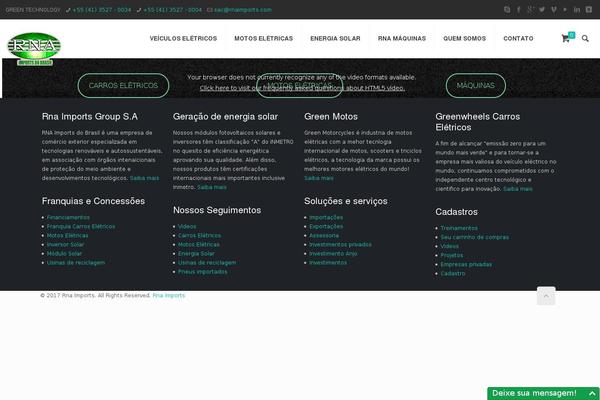Expand the Deixe sua mensagem chat arrow

pyautogui.click(x=592, y=393)
